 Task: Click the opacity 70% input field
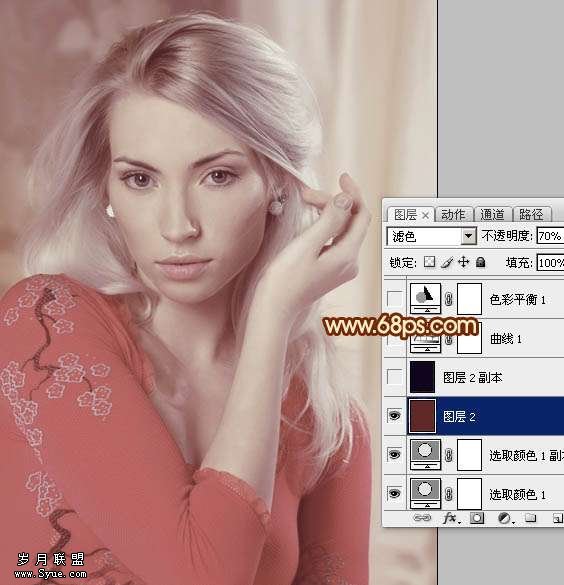pyautogui.click(x=550, y=236)
